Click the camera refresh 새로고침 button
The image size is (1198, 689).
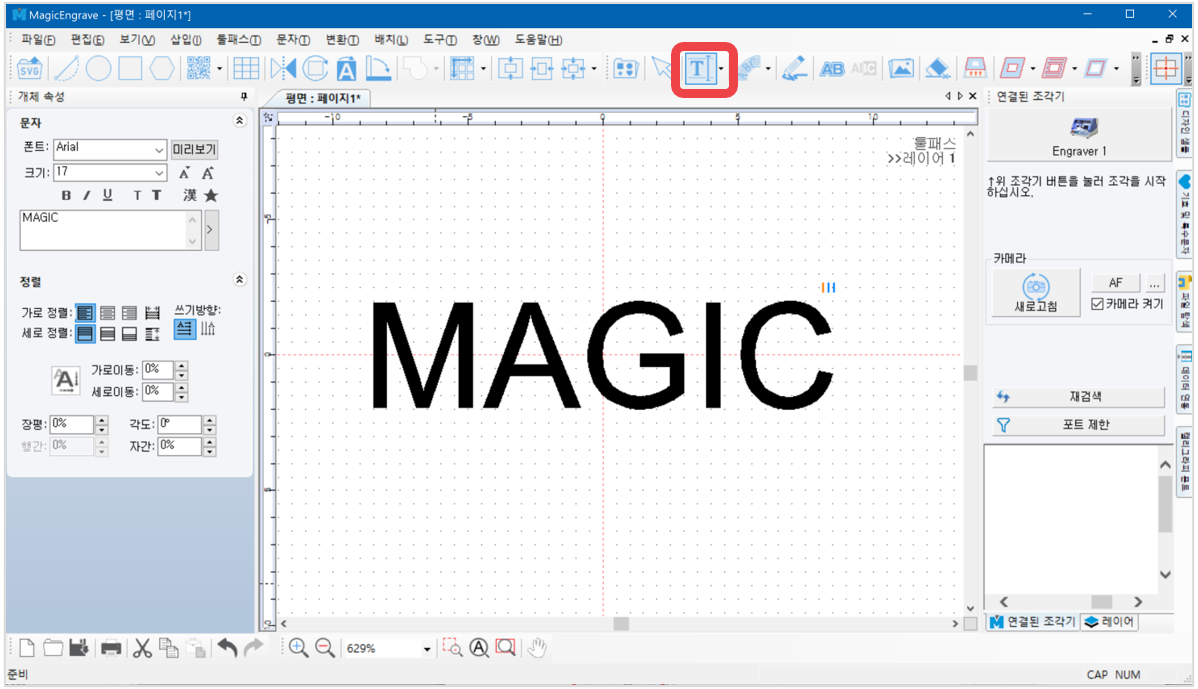click(1036, 293)
